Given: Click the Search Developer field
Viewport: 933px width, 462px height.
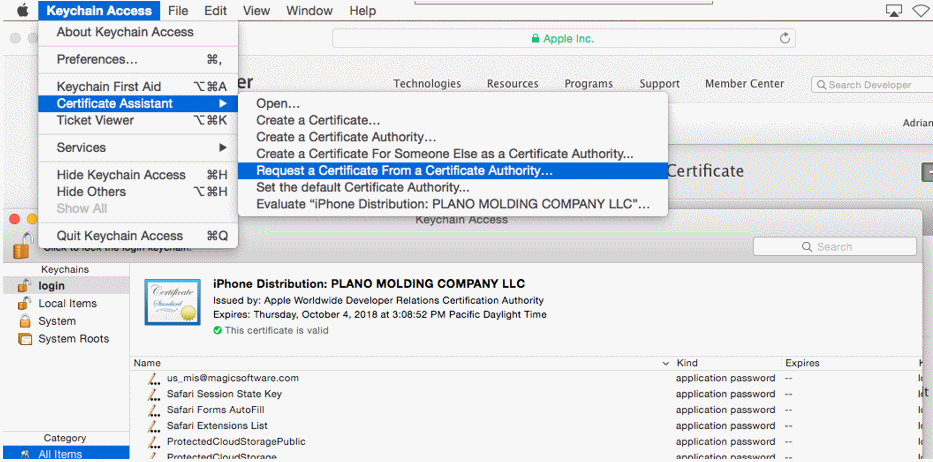Looking at the screenshot, I should (872, 85).
